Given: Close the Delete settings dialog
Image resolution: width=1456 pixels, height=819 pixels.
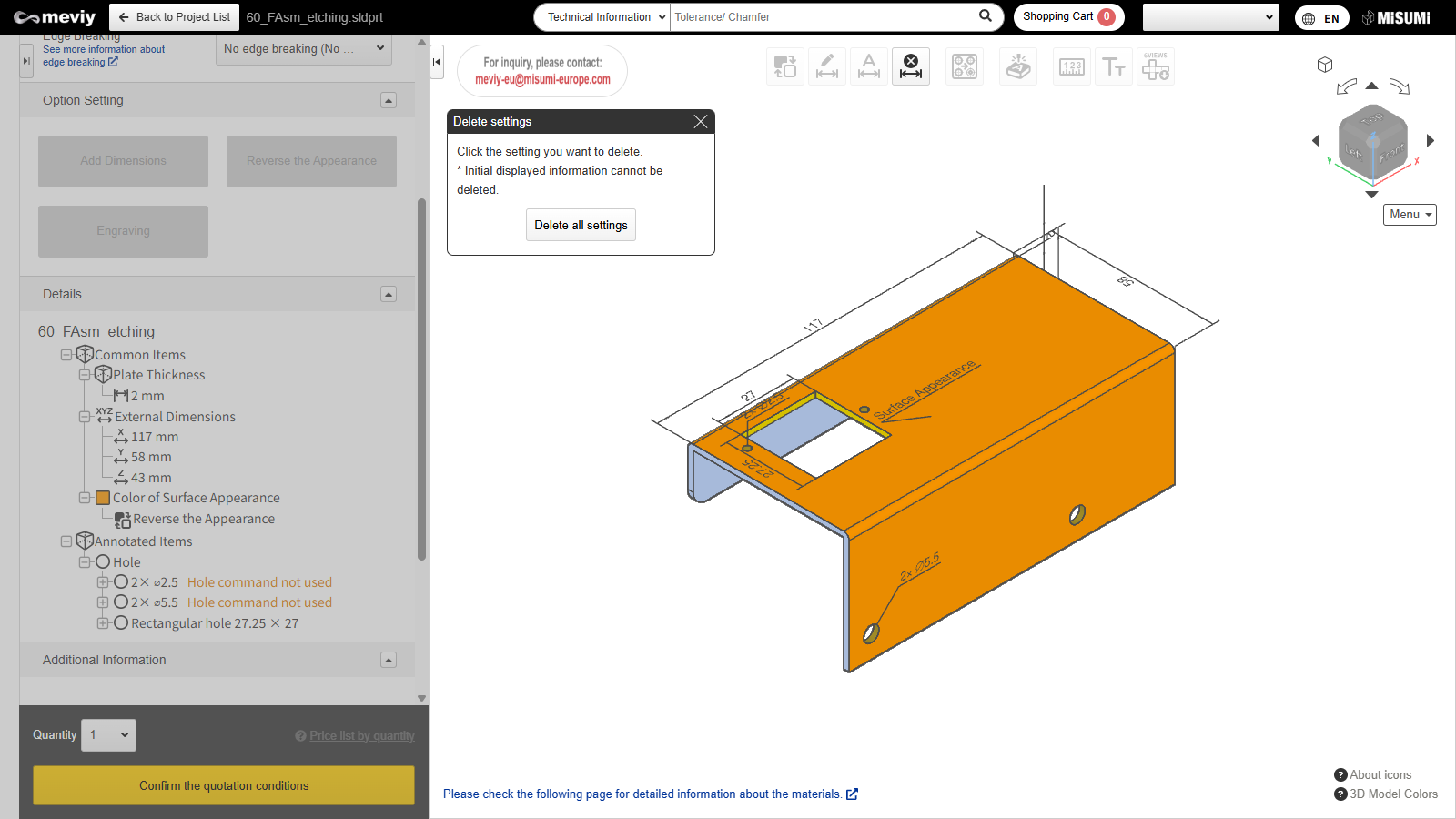Looking at the screenshot, I should (x=700, y=122).
